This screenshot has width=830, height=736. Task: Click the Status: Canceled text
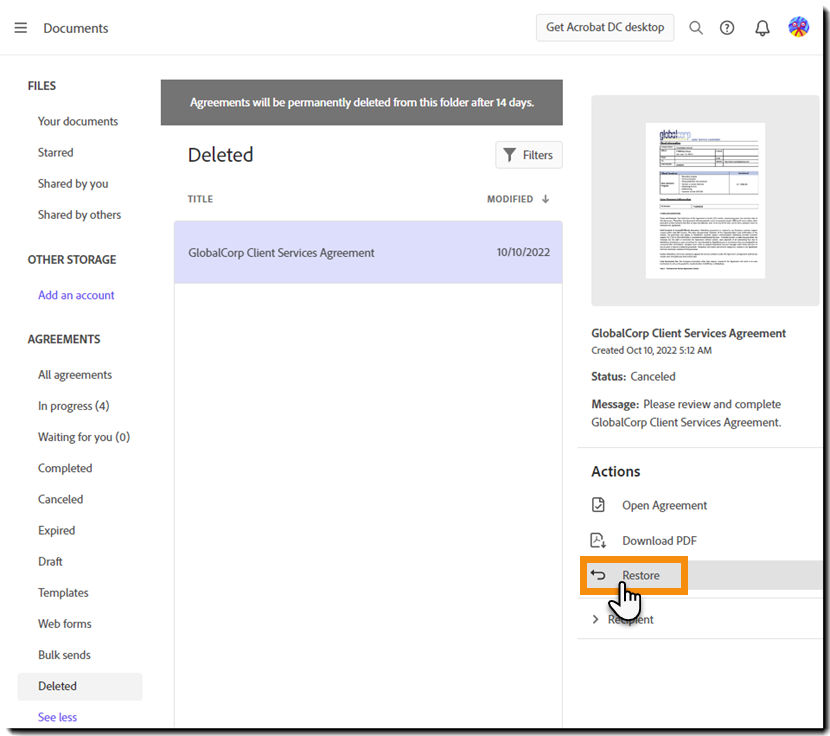(x=633, y=376)
